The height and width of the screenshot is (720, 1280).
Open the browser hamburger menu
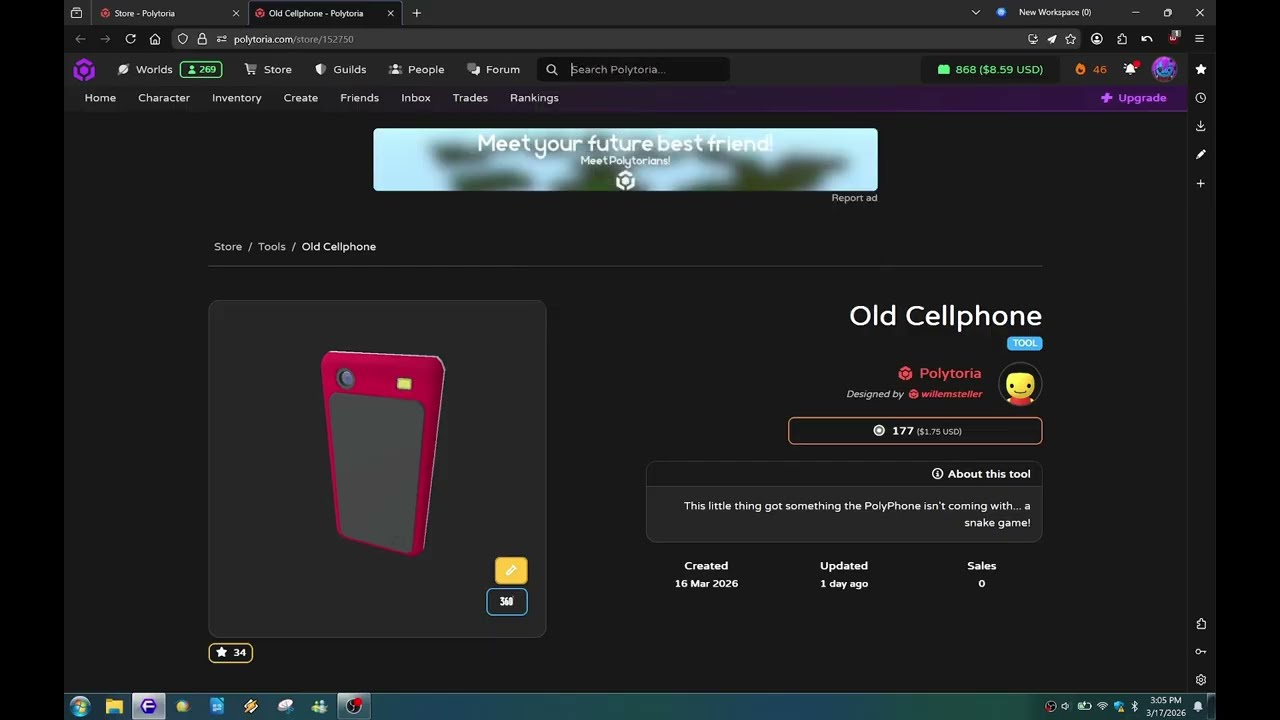tap(1199, 39)
